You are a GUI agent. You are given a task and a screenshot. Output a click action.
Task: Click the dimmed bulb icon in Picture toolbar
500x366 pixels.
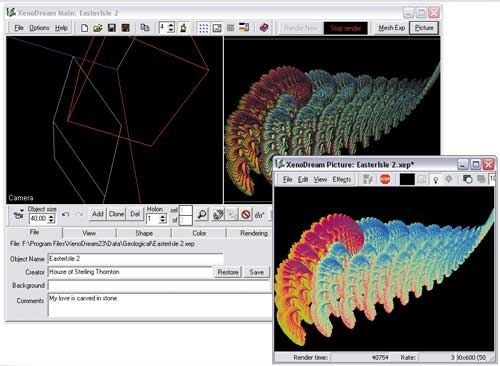[449, 179]
